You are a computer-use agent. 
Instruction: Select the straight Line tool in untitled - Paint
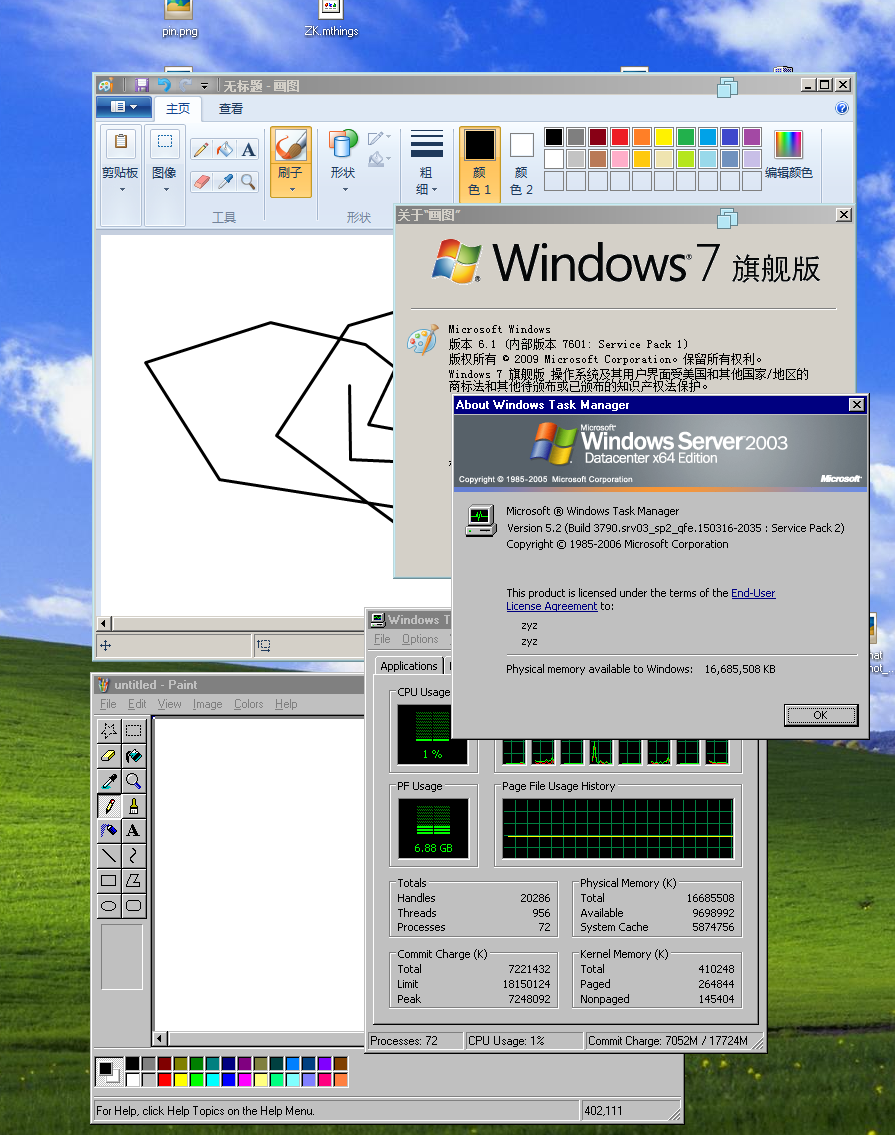[109, 856]
